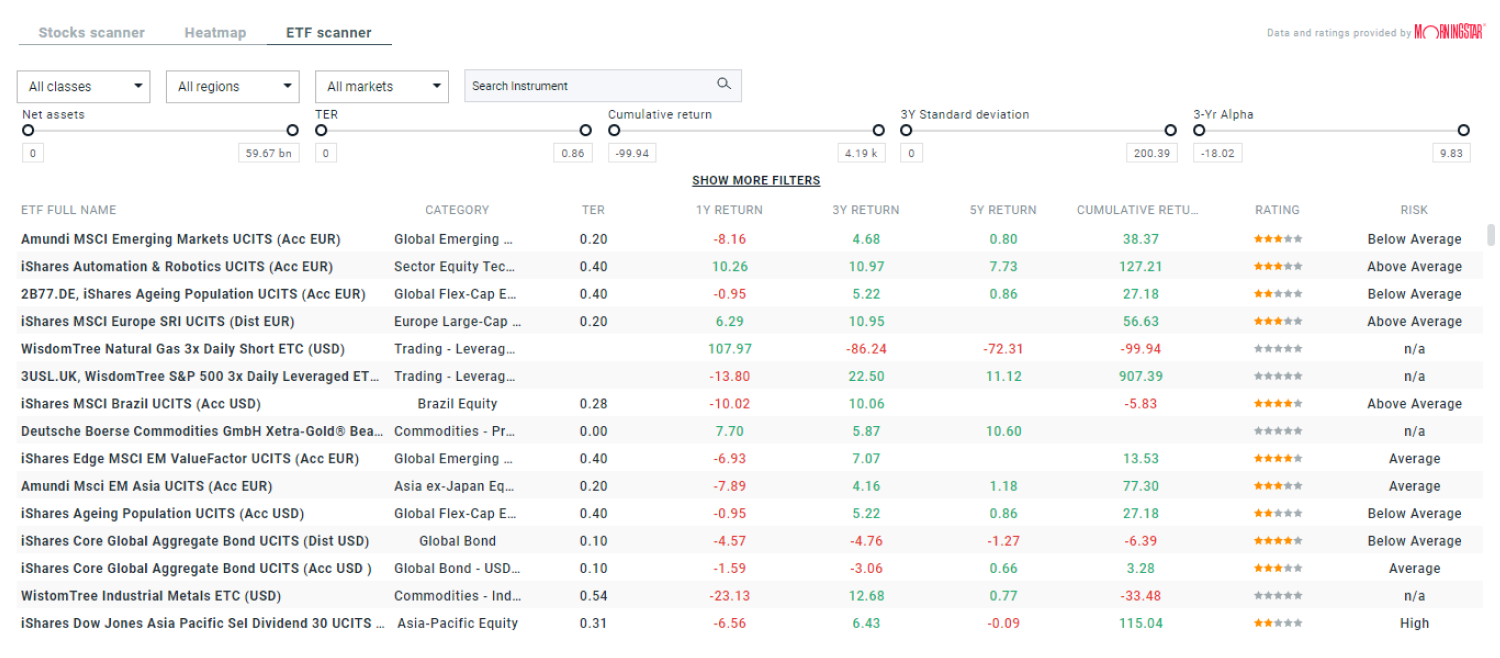Screen dimensions: 1500x658
Task: Click the search magnifier icon
Action: click(723, 85)
